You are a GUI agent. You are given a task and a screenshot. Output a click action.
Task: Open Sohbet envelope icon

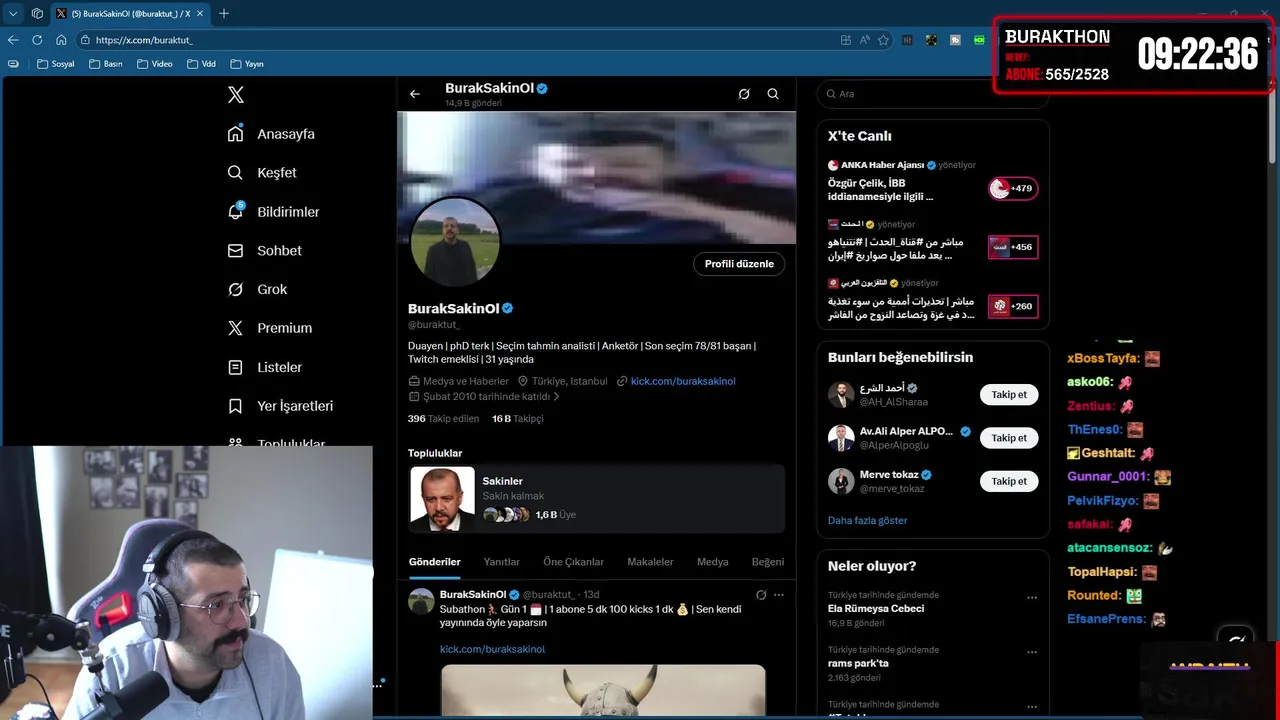click(x=235, y=251)
